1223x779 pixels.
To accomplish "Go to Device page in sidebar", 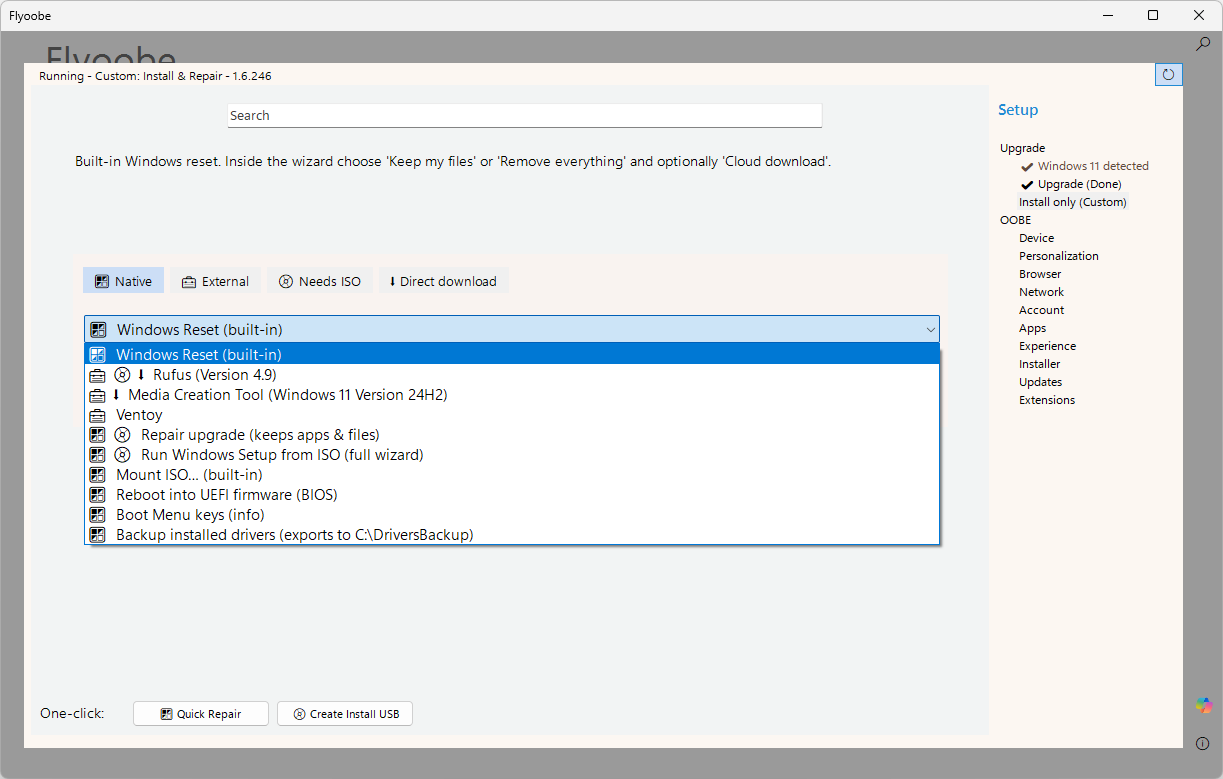I will (x=1037, y=238).
